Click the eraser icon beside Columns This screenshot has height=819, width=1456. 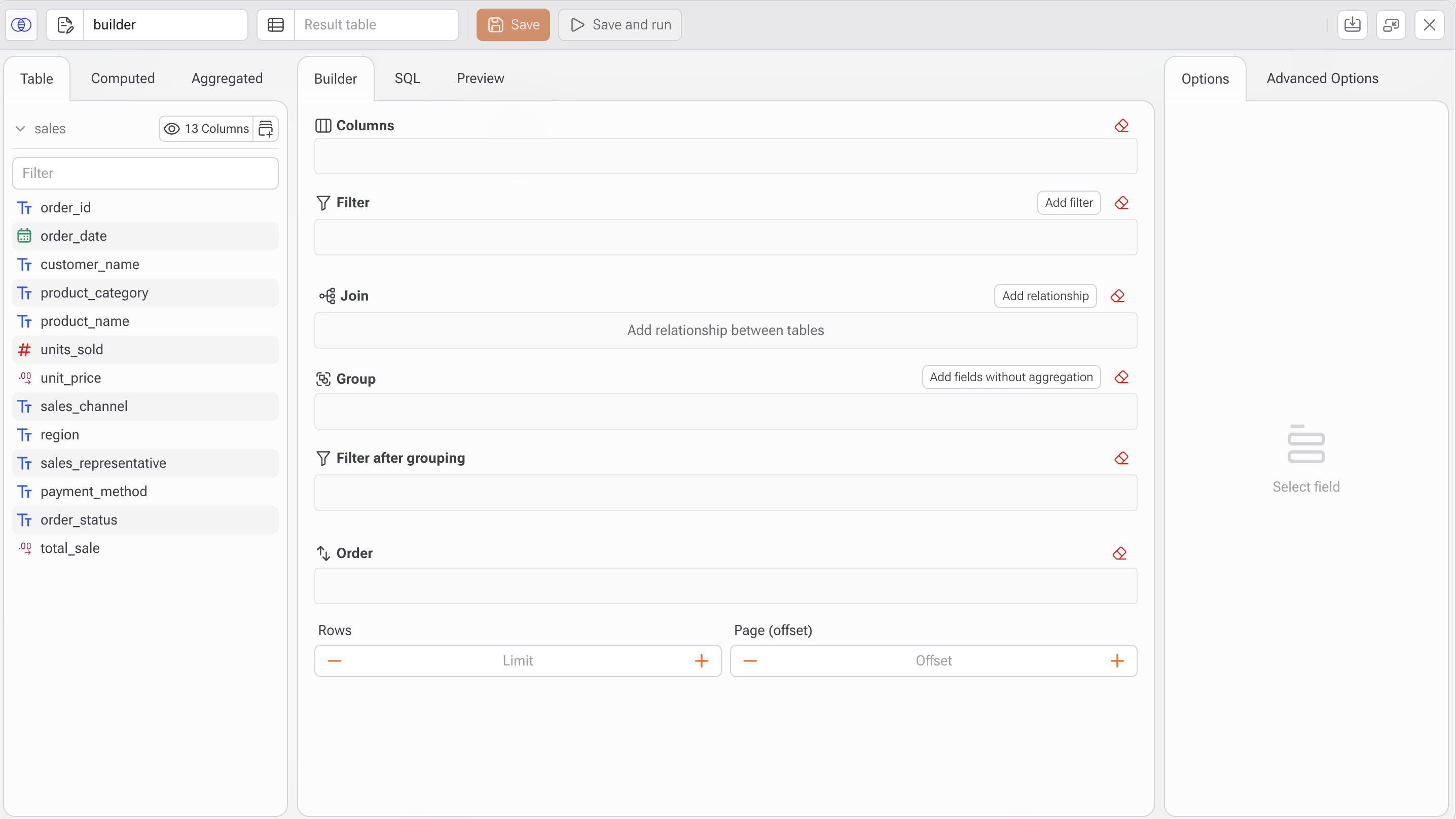point(1121,126)
